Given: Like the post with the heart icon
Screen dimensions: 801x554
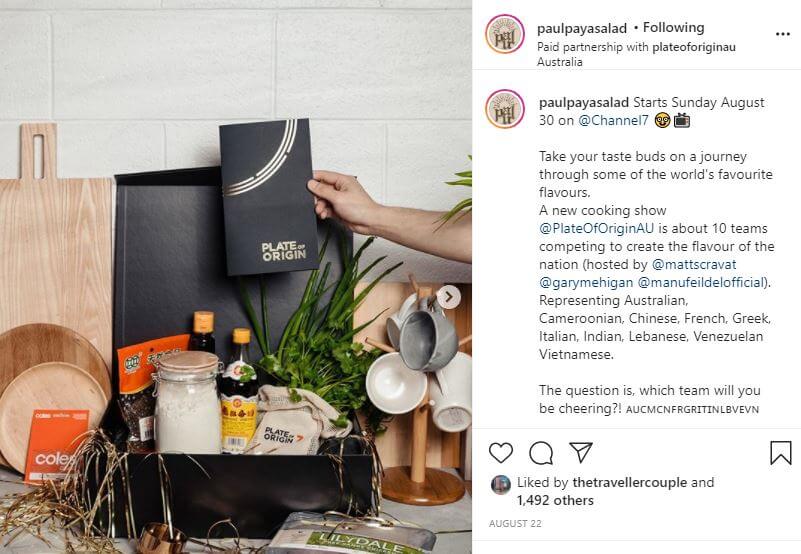Looking at the screenshot, I should tap(501, 453).
